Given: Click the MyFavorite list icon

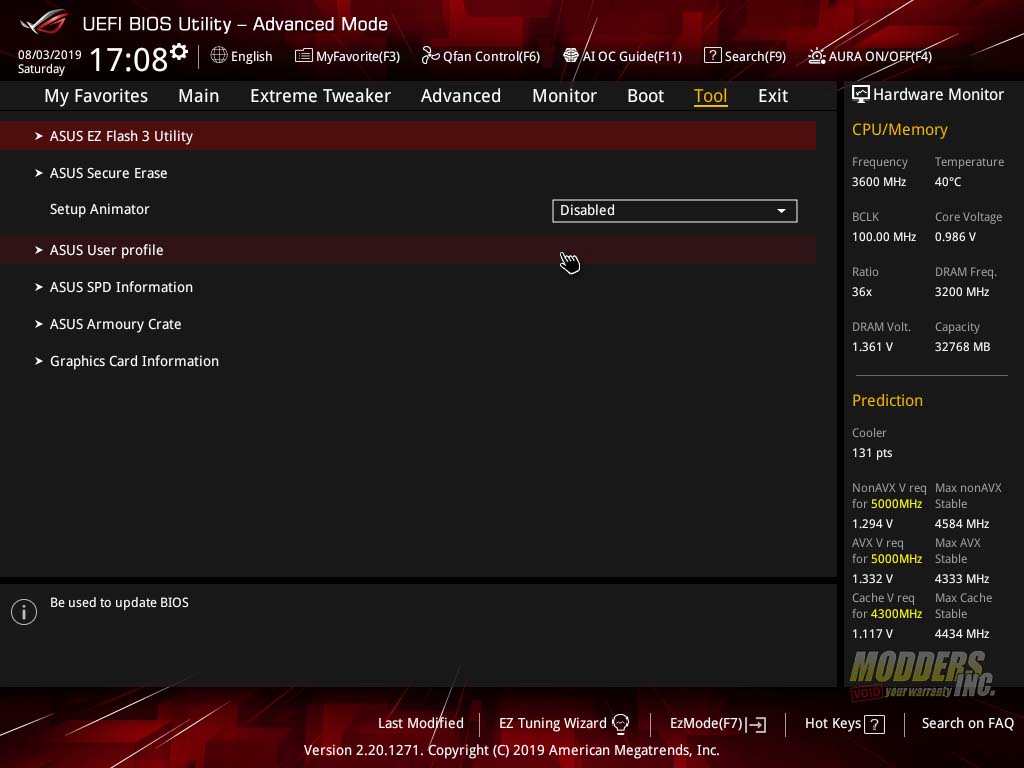Looking at the screenshot, I should (304, 56).
